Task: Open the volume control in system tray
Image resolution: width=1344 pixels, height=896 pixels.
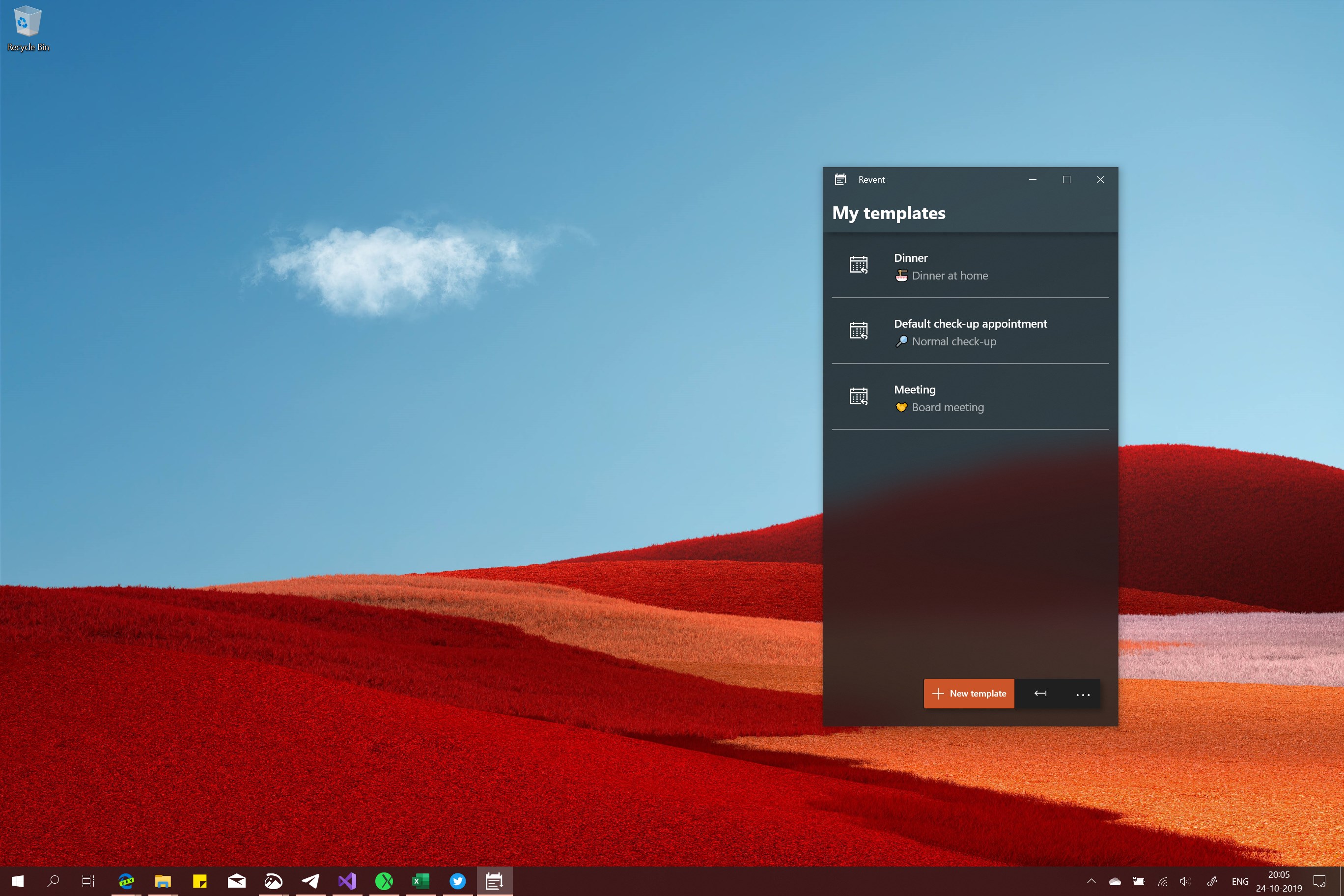Action: point(1185,881)
